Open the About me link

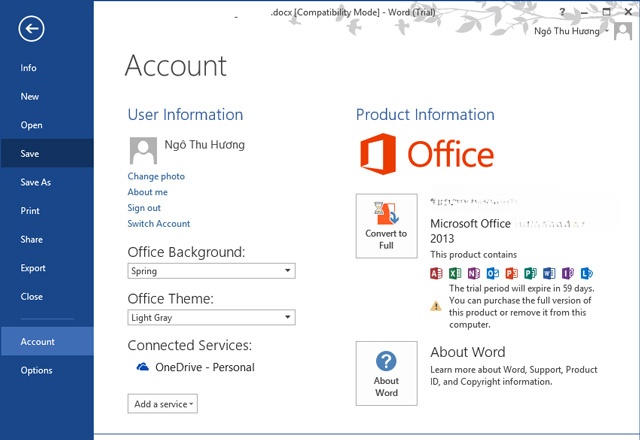coord(147,192)
